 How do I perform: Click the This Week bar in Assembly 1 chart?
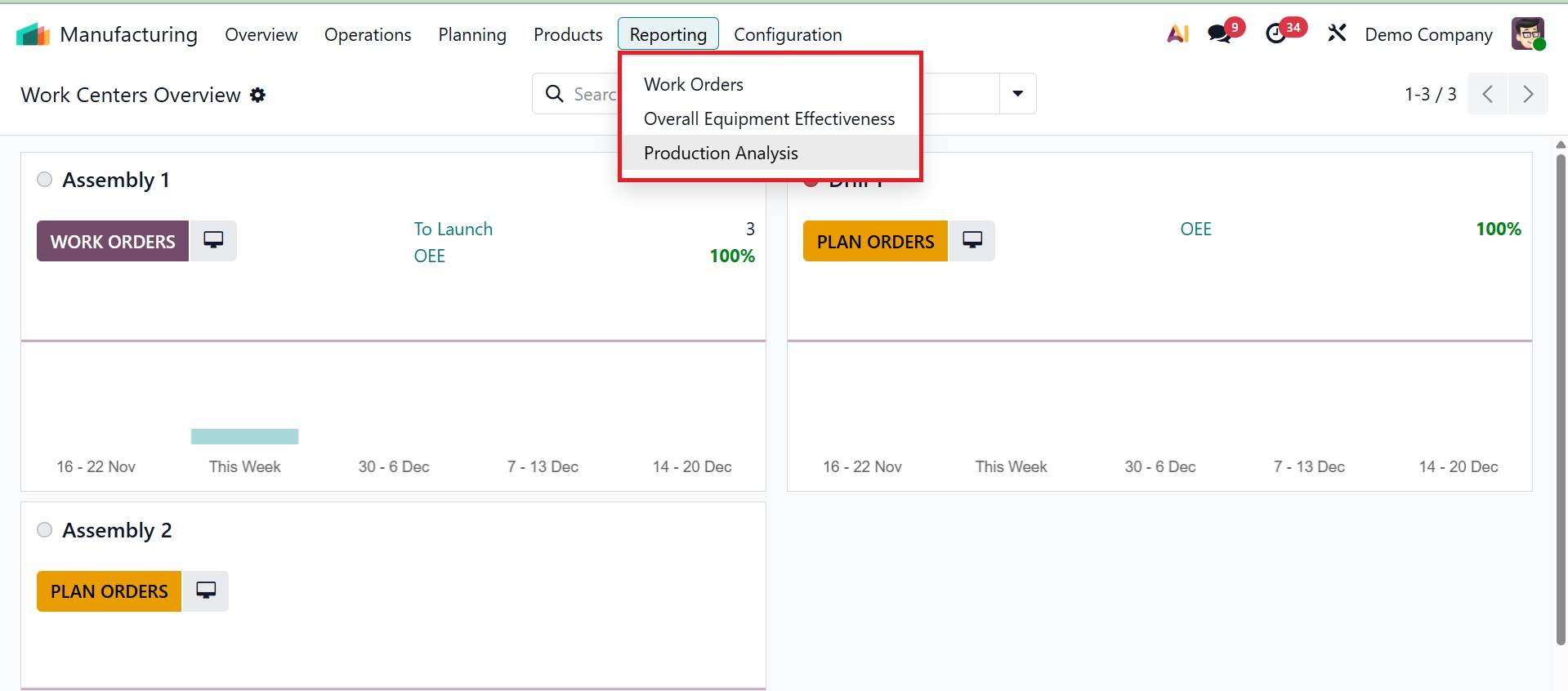[244, 437]
